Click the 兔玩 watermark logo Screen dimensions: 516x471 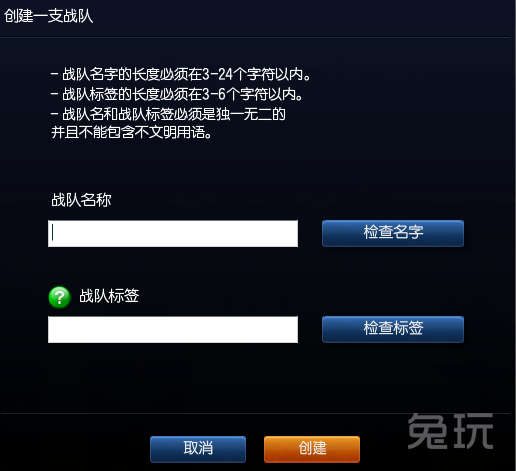tap(451, 431)
